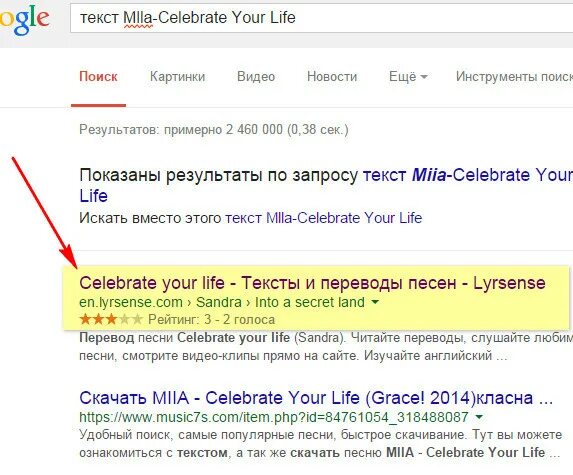The image size is (573, 475).
Task: Open the Lyrsense Celebrate your life result
Action: tap(312, 283)
